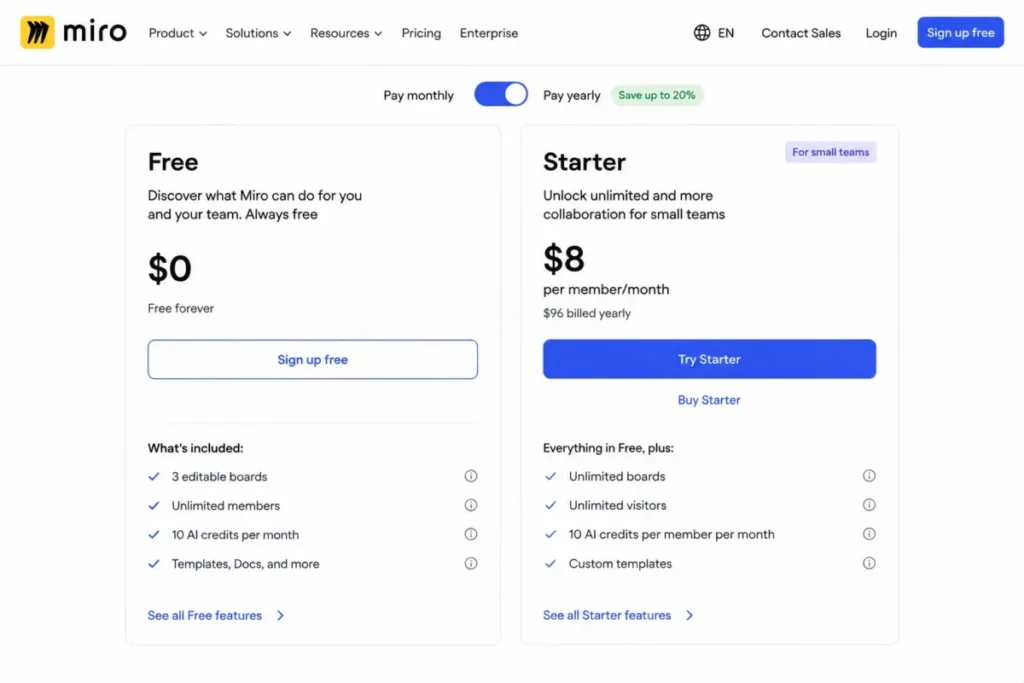Image resolution: width=1024 pixels, height=683 pixels.
Task: Click the Unlimited boards feature text
Action: point(617,477)
